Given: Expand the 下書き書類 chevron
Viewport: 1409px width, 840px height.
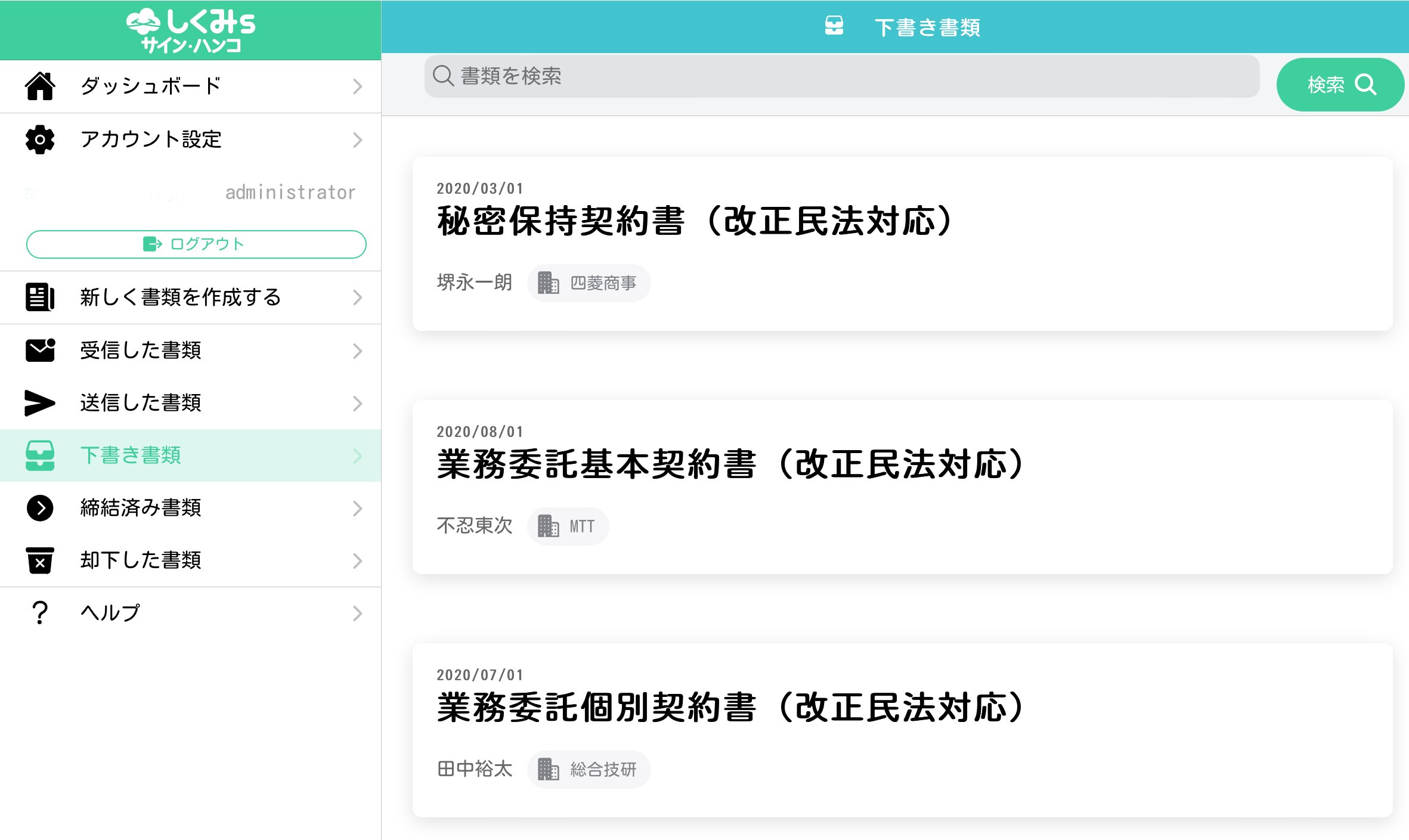Looking at the screenshot, I should (x=357, y=456).
